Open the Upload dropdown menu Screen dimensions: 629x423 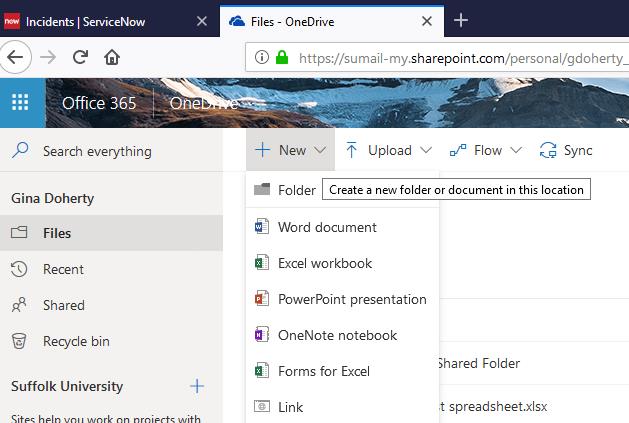[389, 150]
